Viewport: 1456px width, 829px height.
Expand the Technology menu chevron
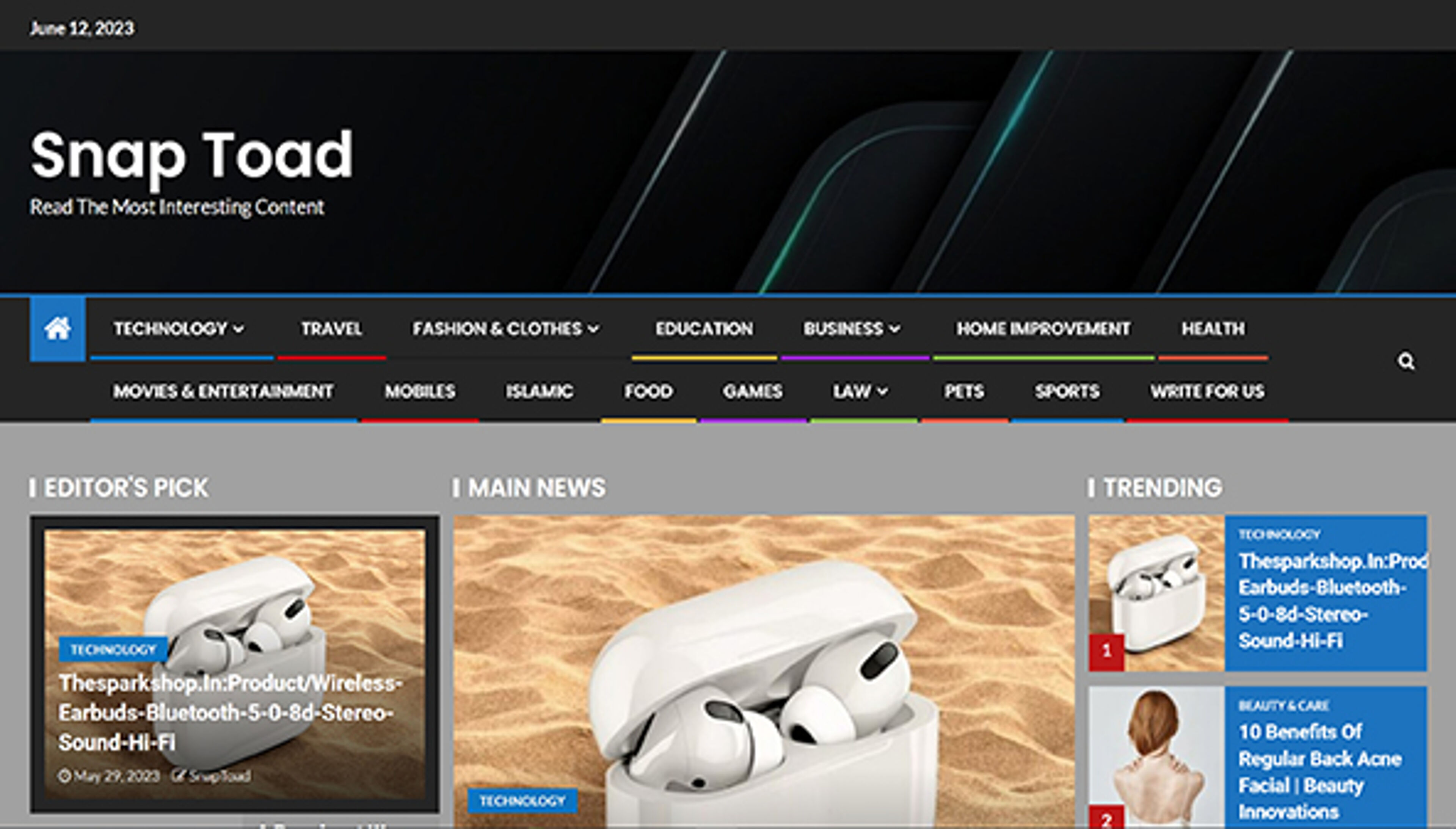pos(239,329)
